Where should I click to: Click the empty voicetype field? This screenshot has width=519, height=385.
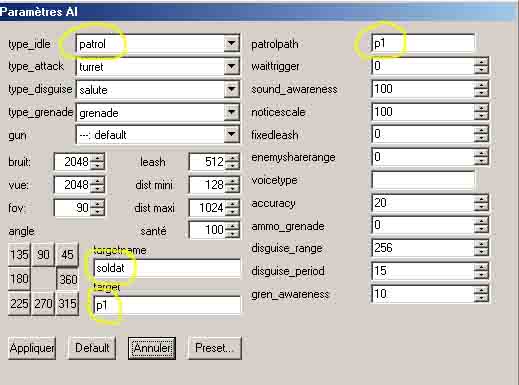point(423,180)
